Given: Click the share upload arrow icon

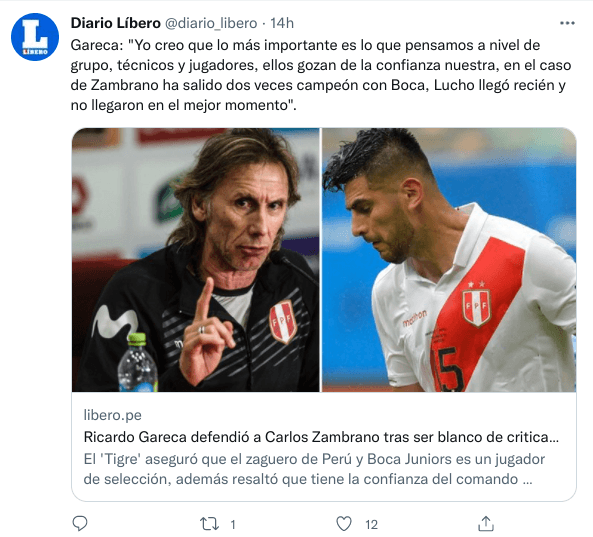Looking at the screenshot, I should click(486, 523).
